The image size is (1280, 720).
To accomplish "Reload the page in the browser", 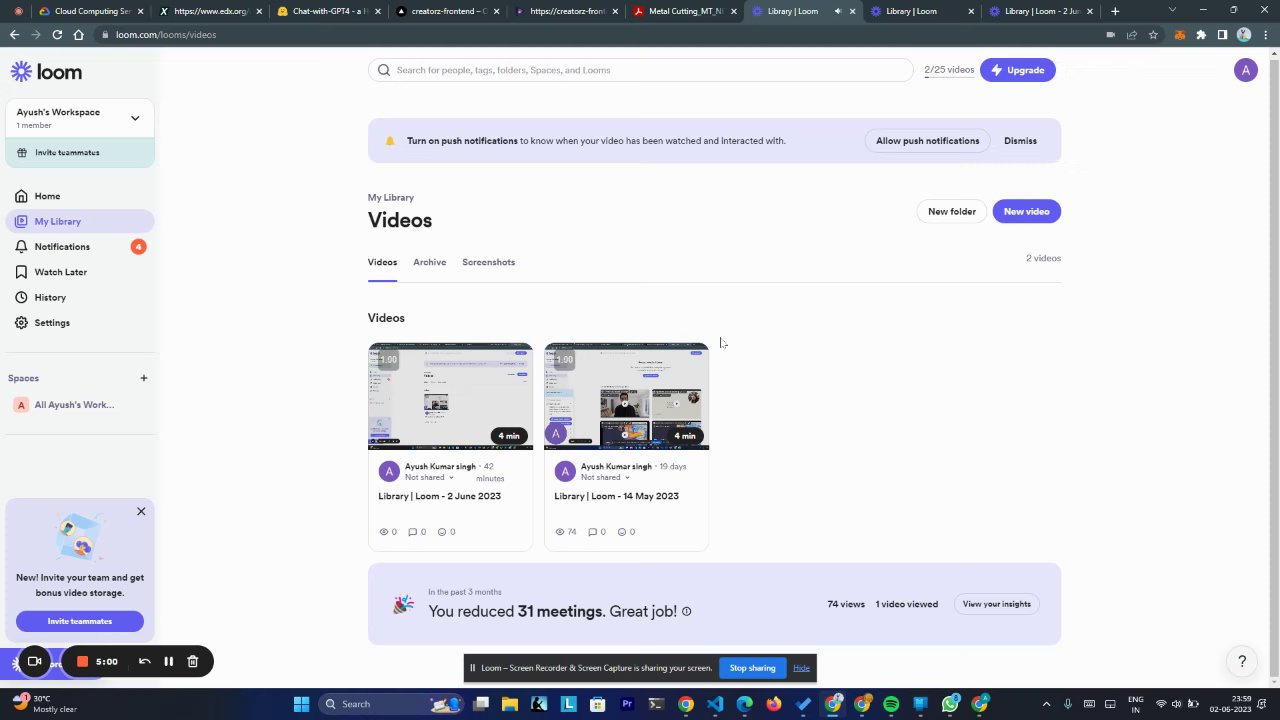I will tap(57, 34).
